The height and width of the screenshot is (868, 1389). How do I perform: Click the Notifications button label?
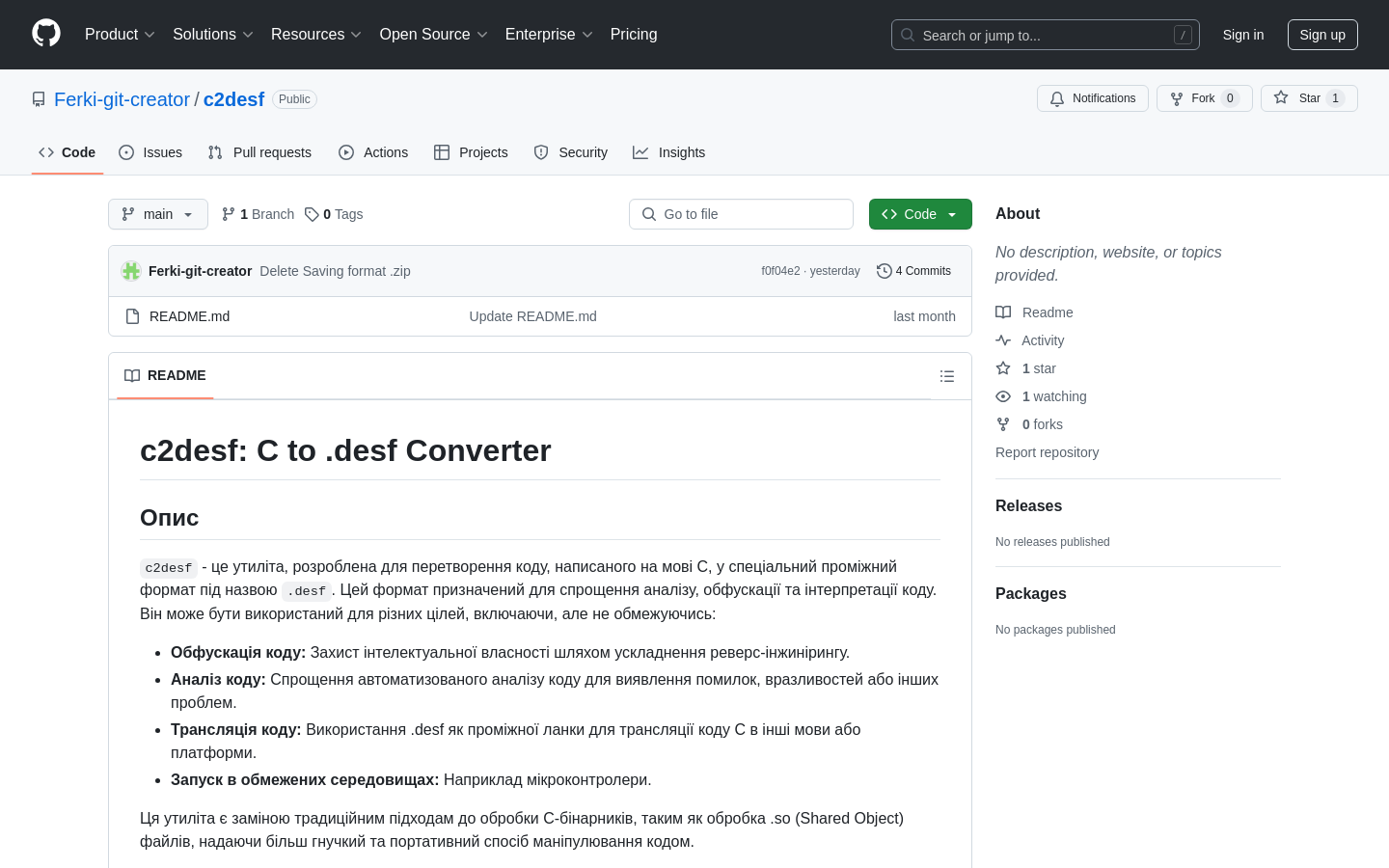(1103, 98)
